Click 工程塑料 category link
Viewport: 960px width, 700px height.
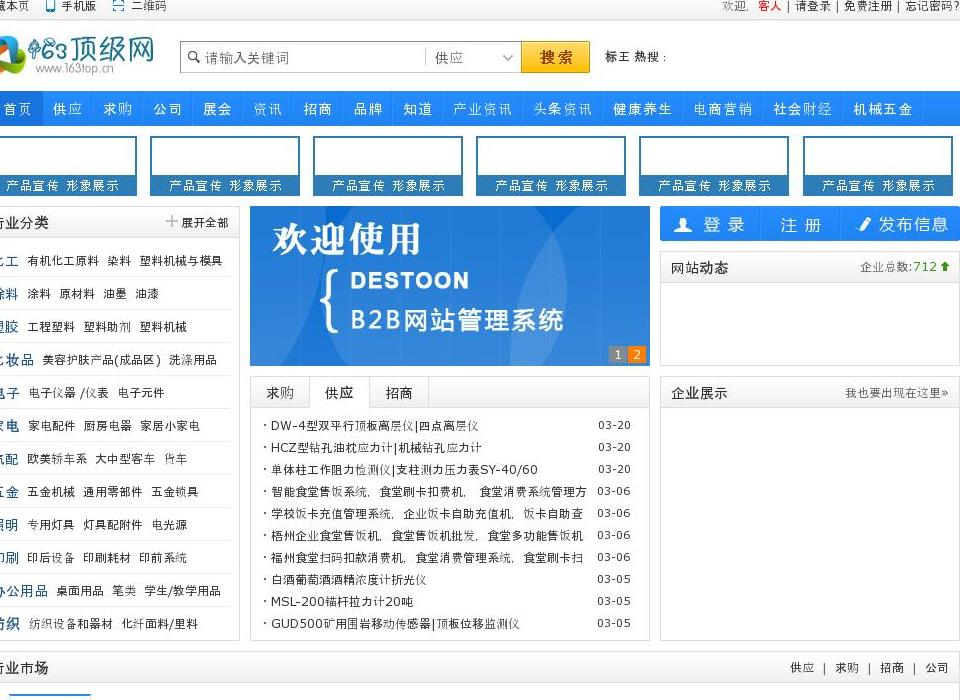(x=51, y=327)
